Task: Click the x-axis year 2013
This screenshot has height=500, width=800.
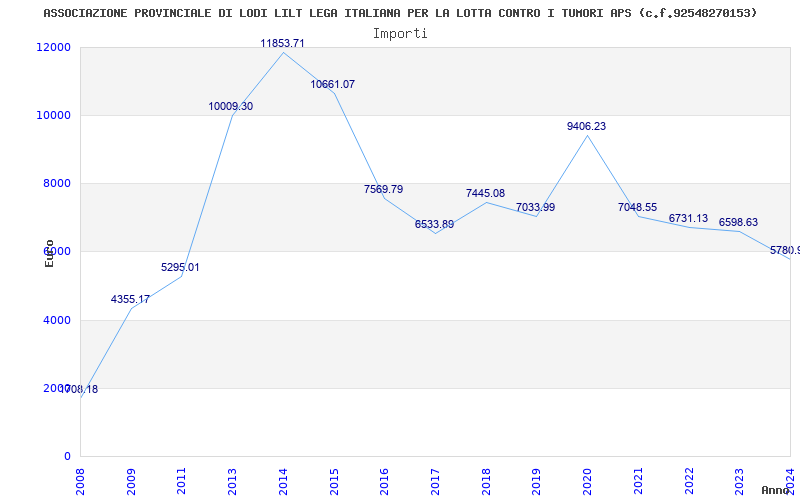Action: tap(232, 481)
